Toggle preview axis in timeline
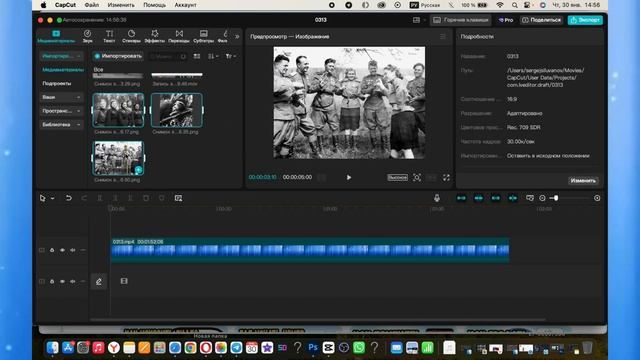Image resolution: width=640 pixels, height=360 pixels. (x=513, y=198)
